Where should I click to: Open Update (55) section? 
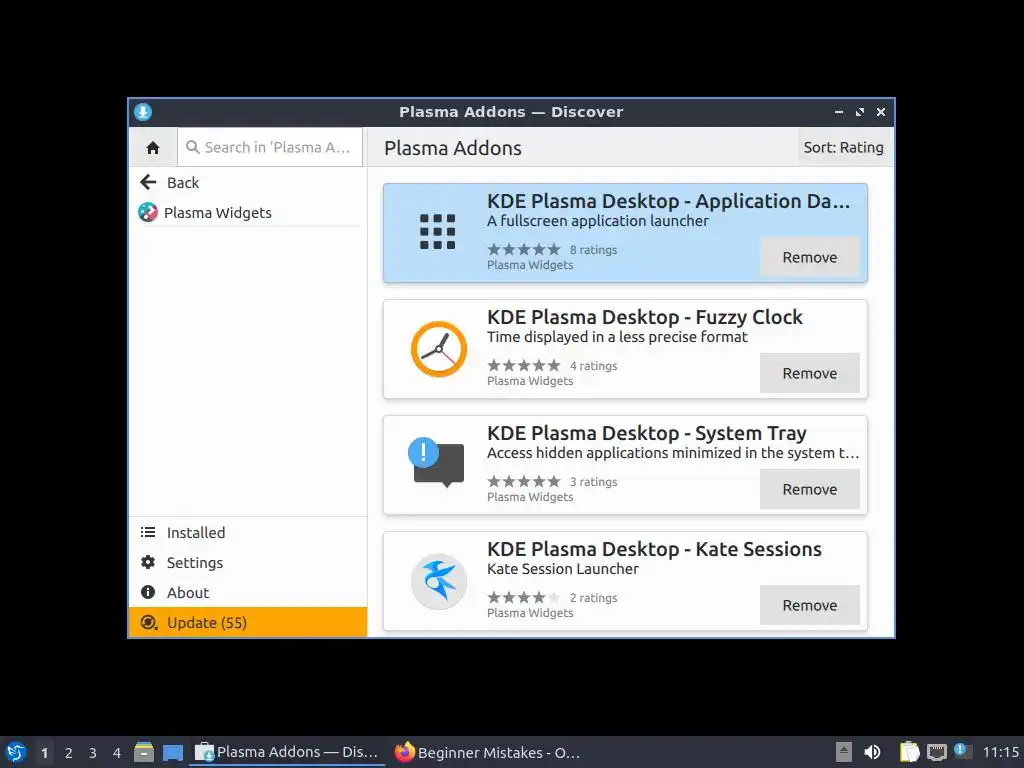(x=248, y=623)
